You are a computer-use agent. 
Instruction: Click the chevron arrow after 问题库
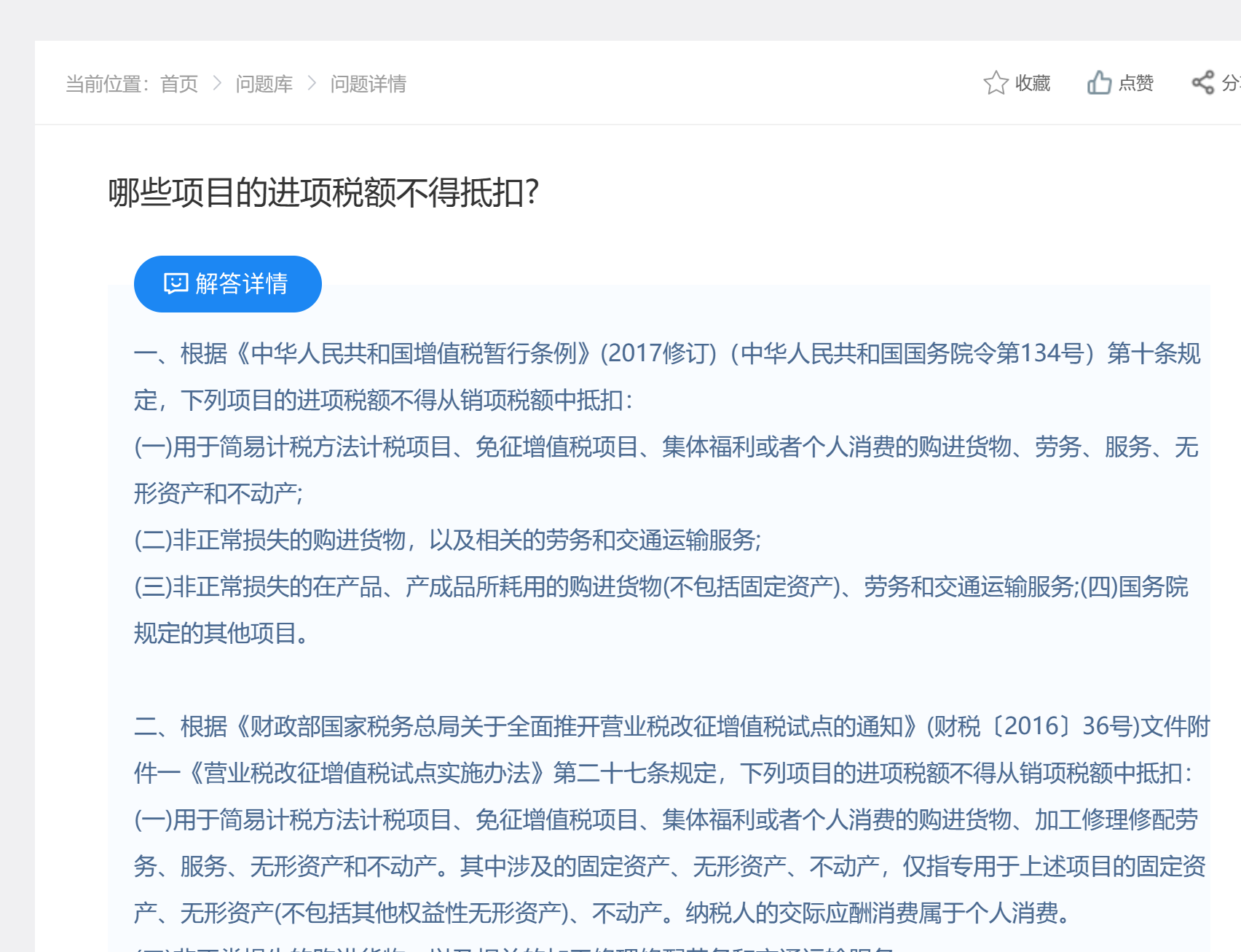pos(312,84)
